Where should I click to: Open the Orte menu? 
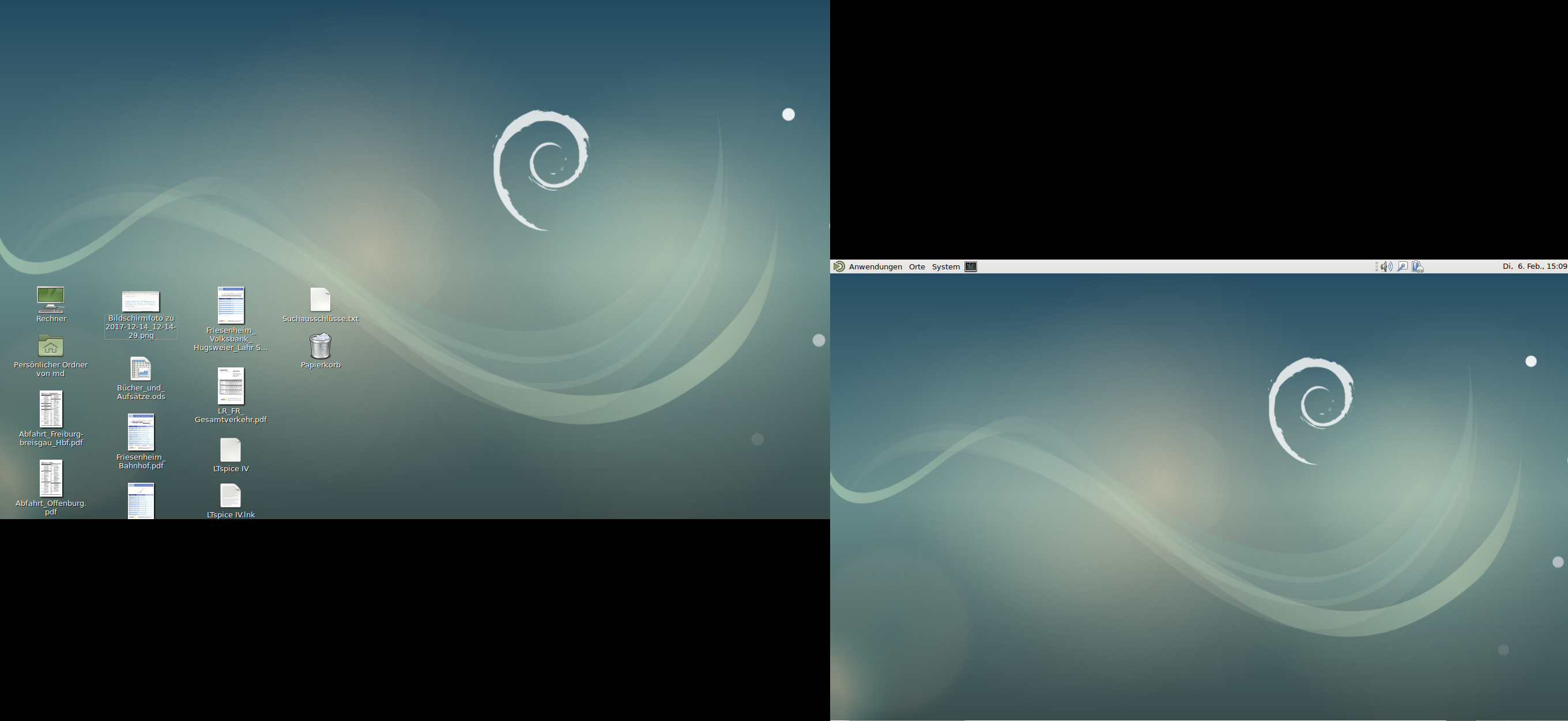(917, 266)
